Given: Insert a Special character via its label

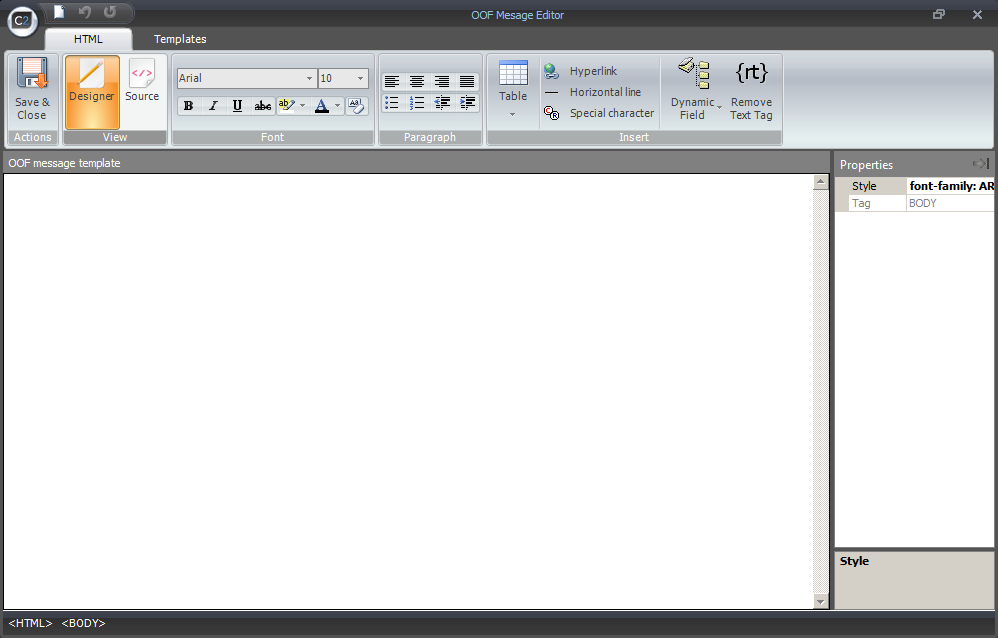Looking at the screenshot, I should [x=612, y=113].
